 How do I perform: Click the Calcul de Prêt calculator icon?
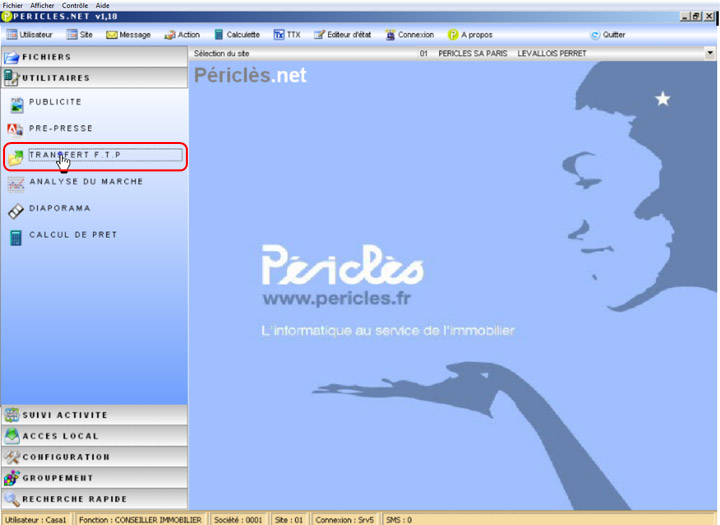16,237
